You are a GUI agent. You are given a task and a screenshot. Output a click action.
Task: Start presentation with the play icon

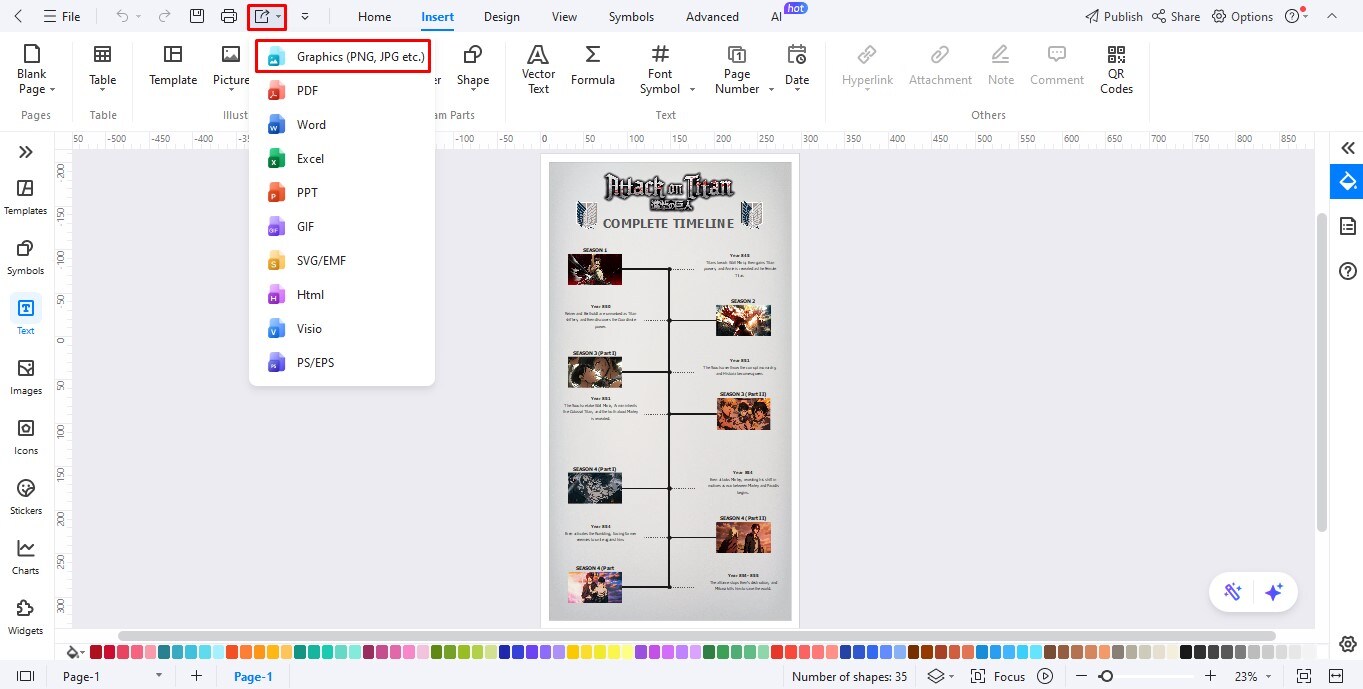point(1045,676)
